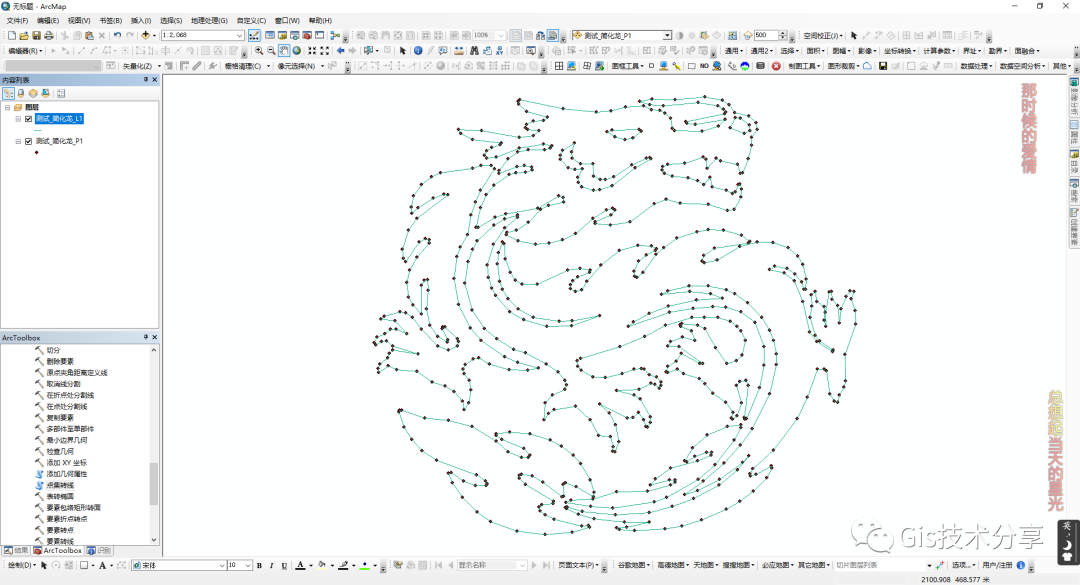
Task: Open the 自定义(C) menu
Action: tap(251, 20)
